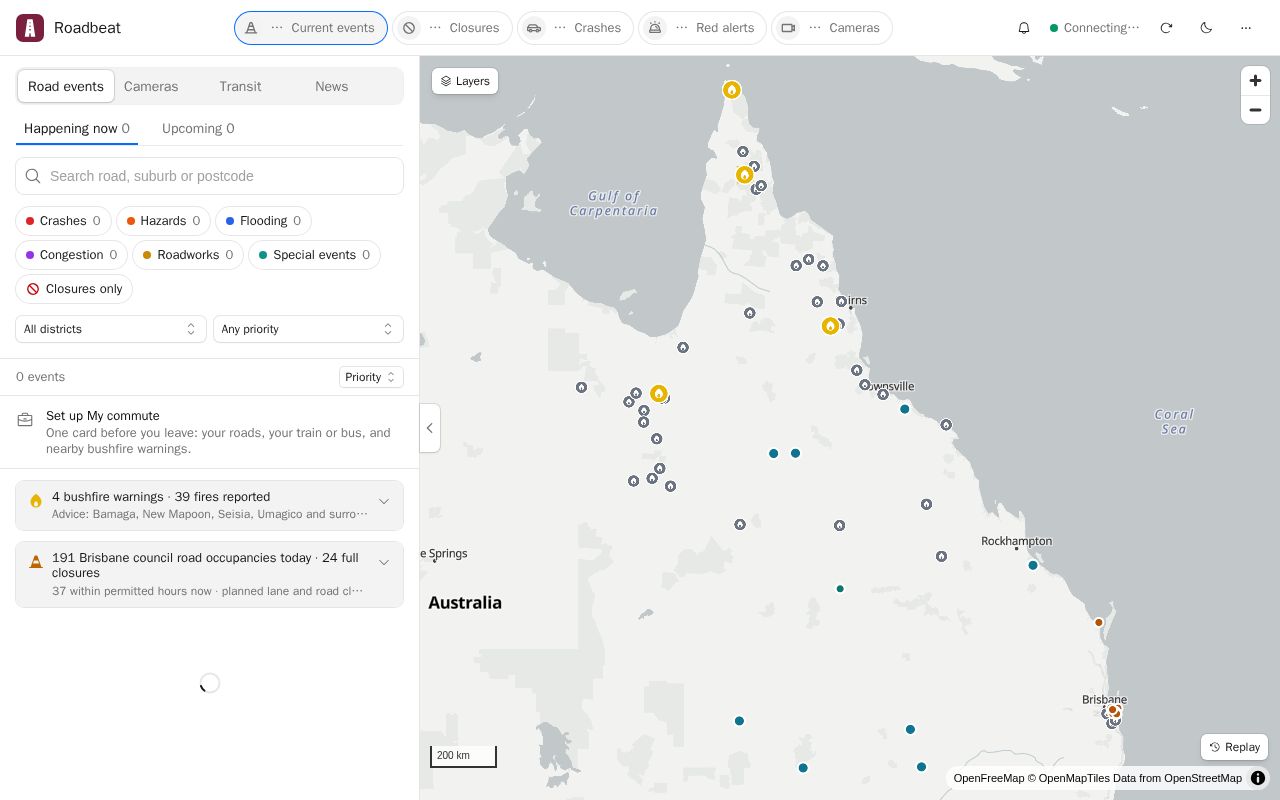Focus the road, suburb or postcode search field

pyautogui.click(x=210, y=176)
